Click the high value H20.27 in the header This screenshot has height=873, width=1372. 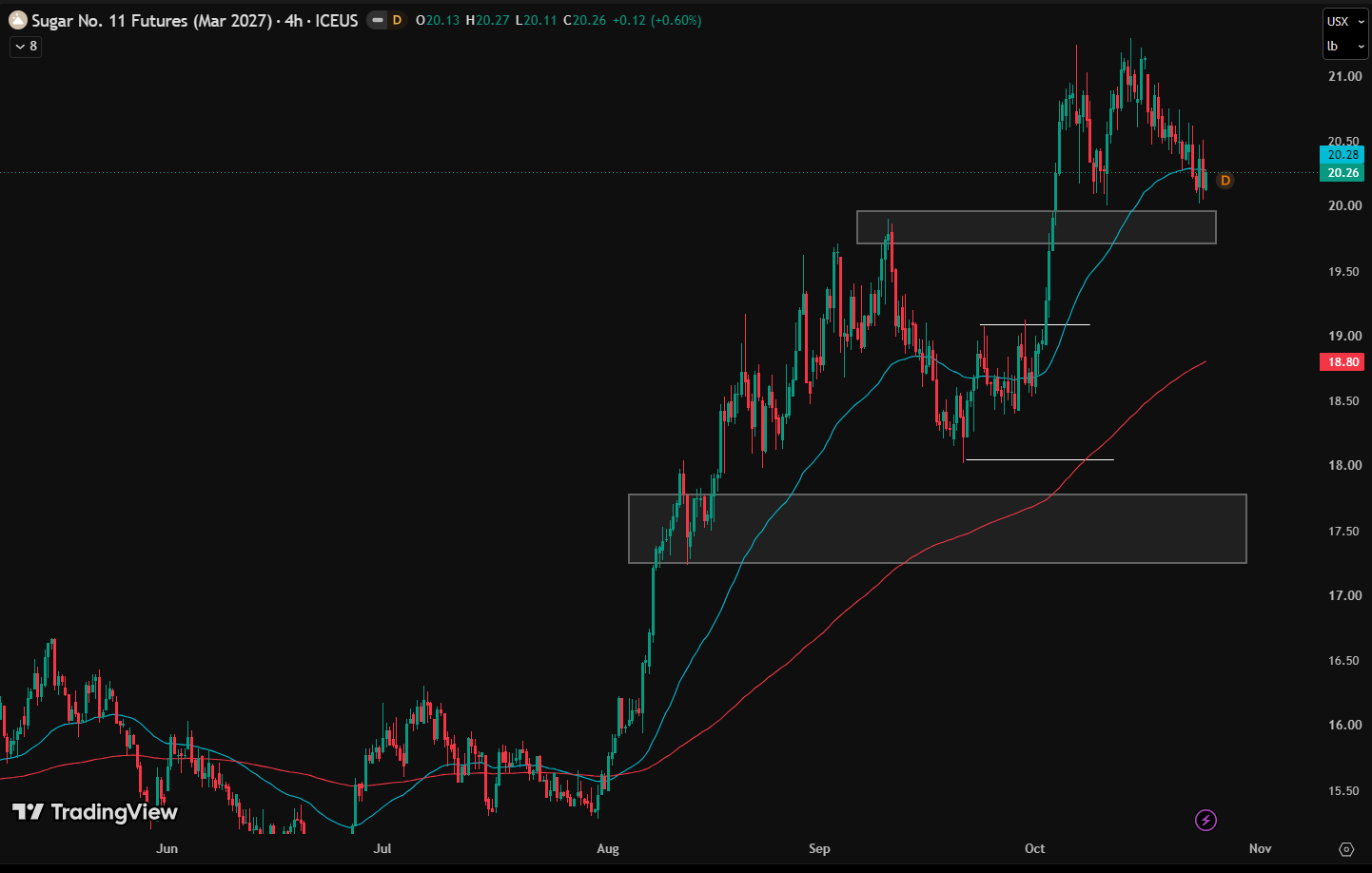tap(487, 20)
